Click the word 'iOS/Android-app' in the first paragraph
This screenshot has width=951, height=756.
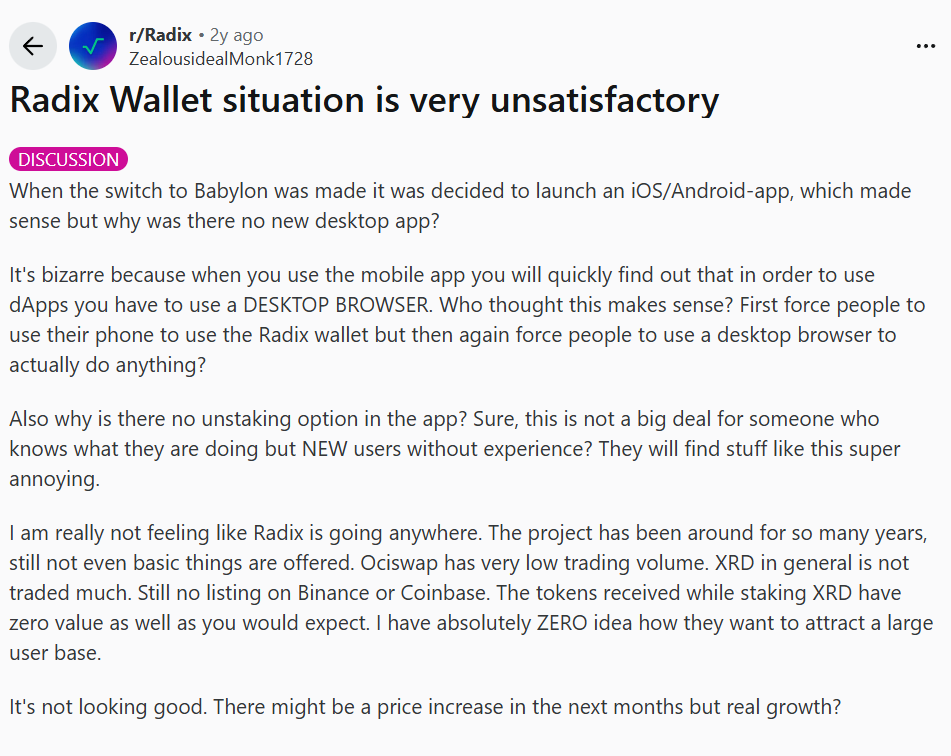click(697, 190)
